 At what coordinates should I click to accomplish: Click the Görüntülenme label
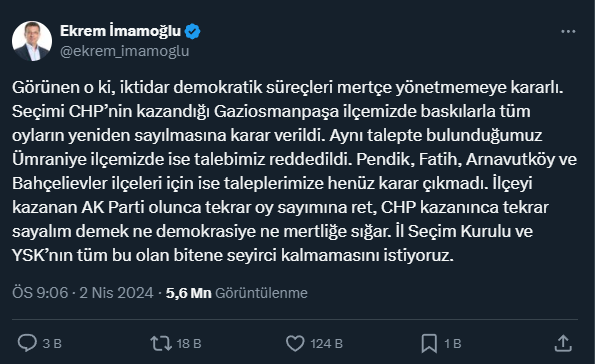[261, 293]
